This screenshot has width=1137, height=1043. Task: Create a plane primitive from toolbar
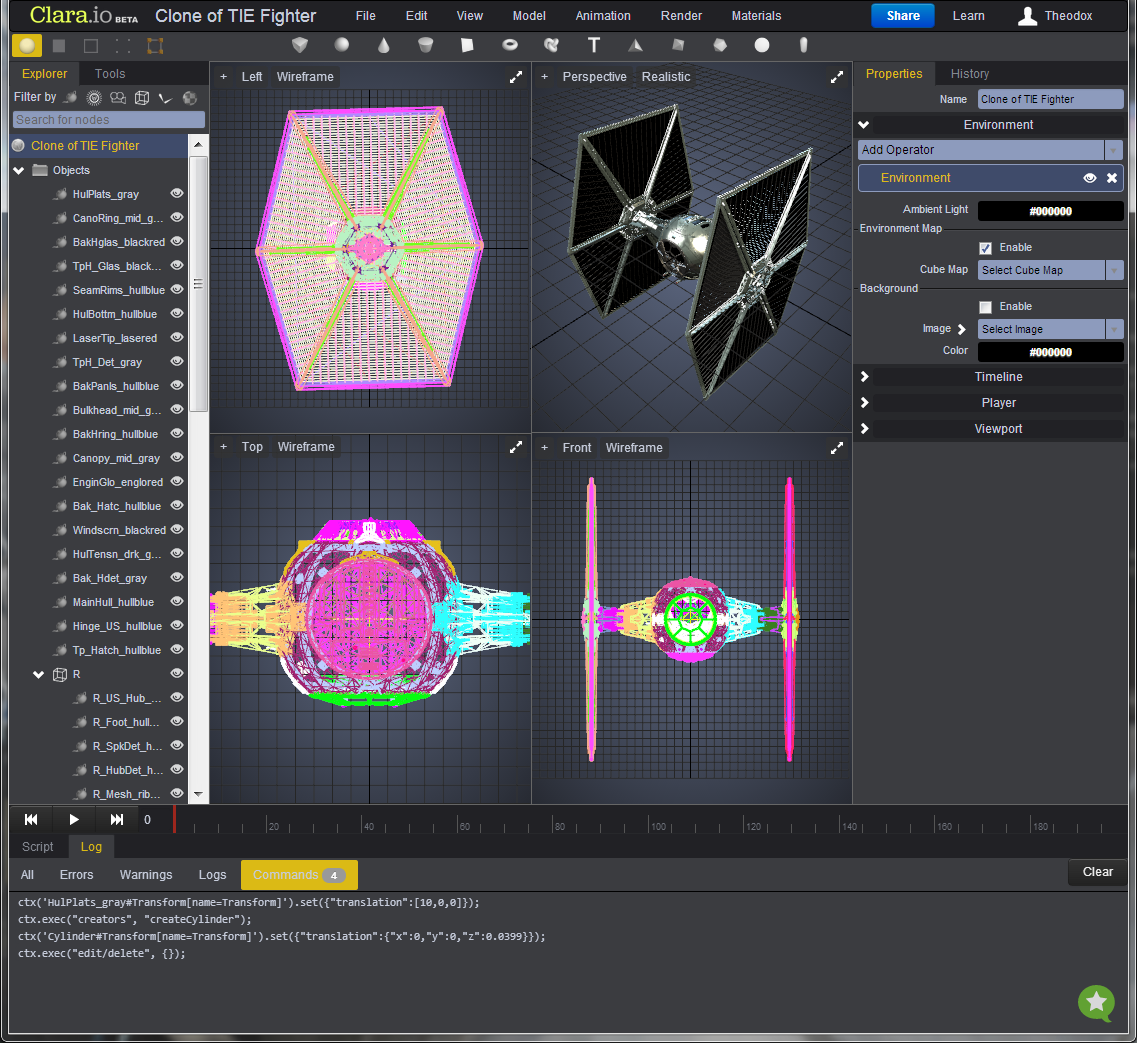(x=467, y=45)
